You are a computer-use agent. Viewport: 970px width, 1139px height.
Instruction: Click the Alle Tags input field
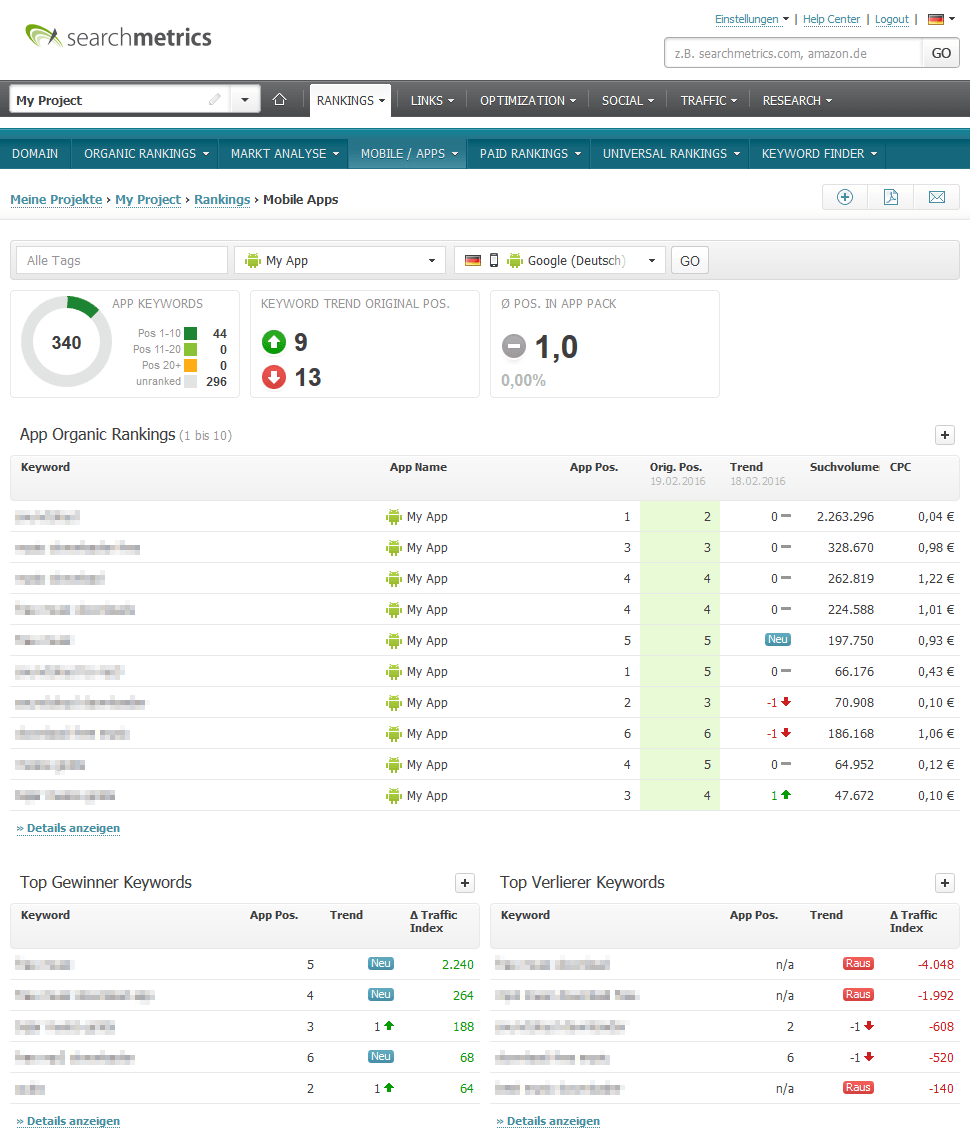click(120, 259)
